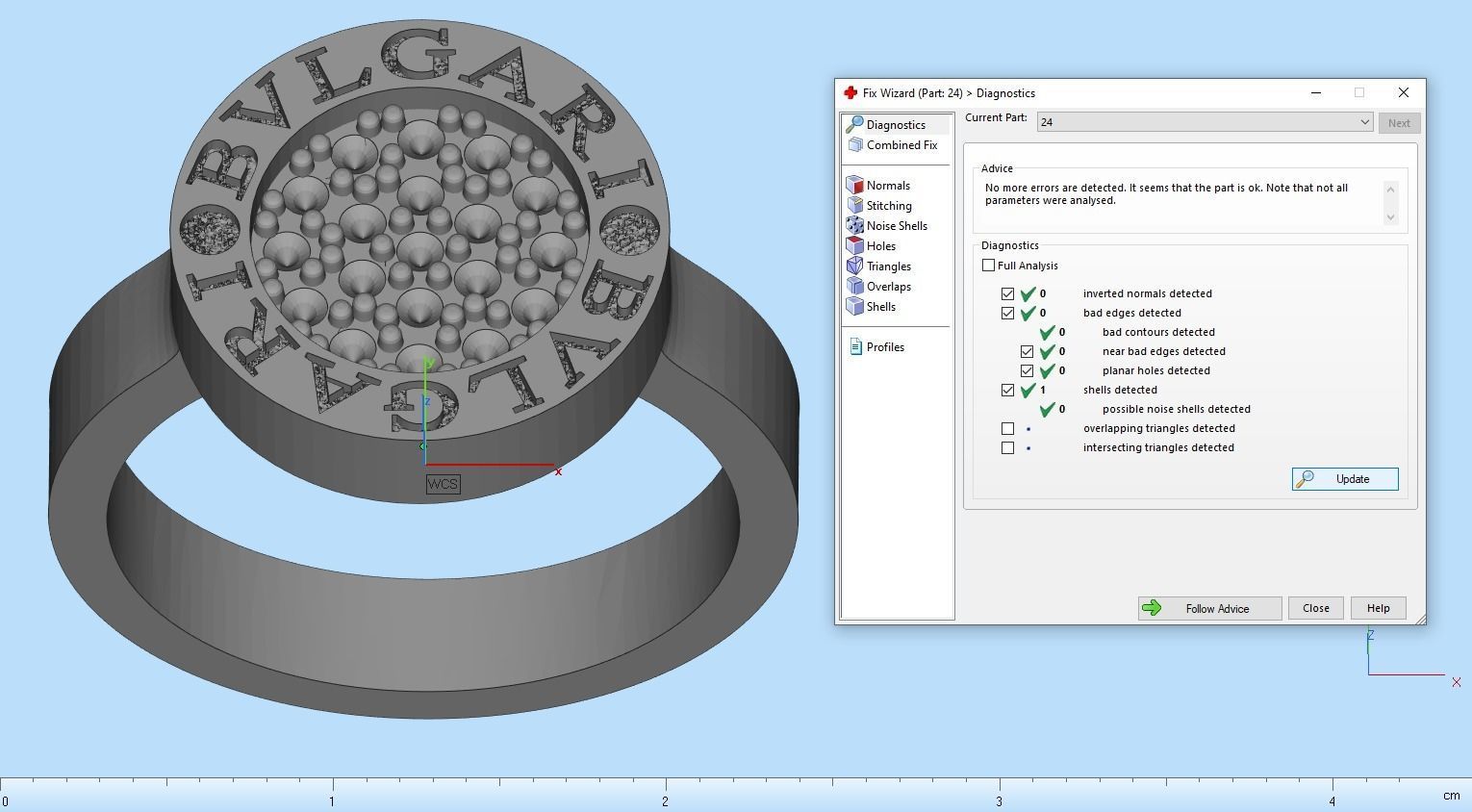Click the dialog resize grip corner
The width and height of the screenshot is (1472, 812).
click(1420, 619)
